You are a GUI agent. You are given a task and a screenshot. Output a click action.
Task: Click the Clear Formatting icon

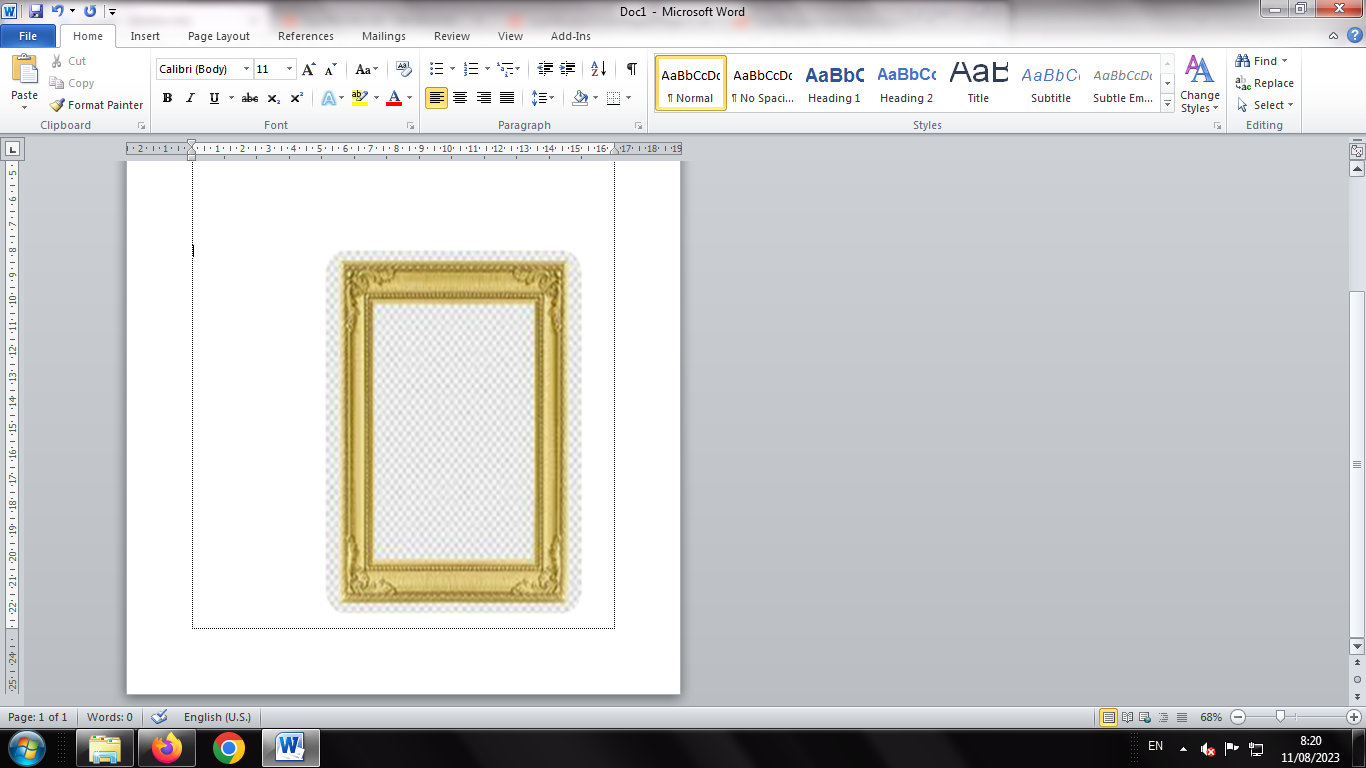[404, 69]
